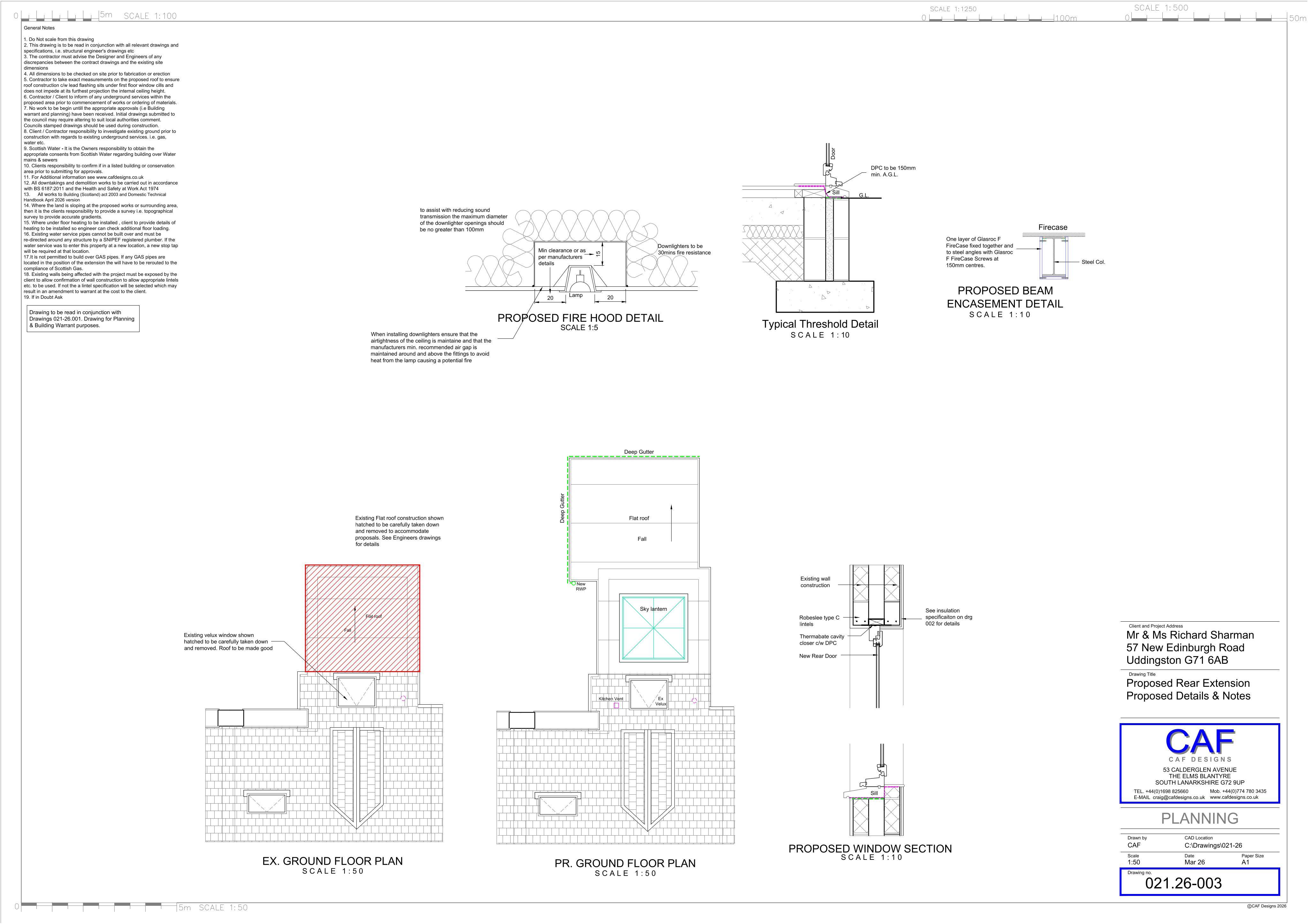Select the 'Ex Velux' label on proposed plan
The image size is (1308, 924).
coord(660,701)
